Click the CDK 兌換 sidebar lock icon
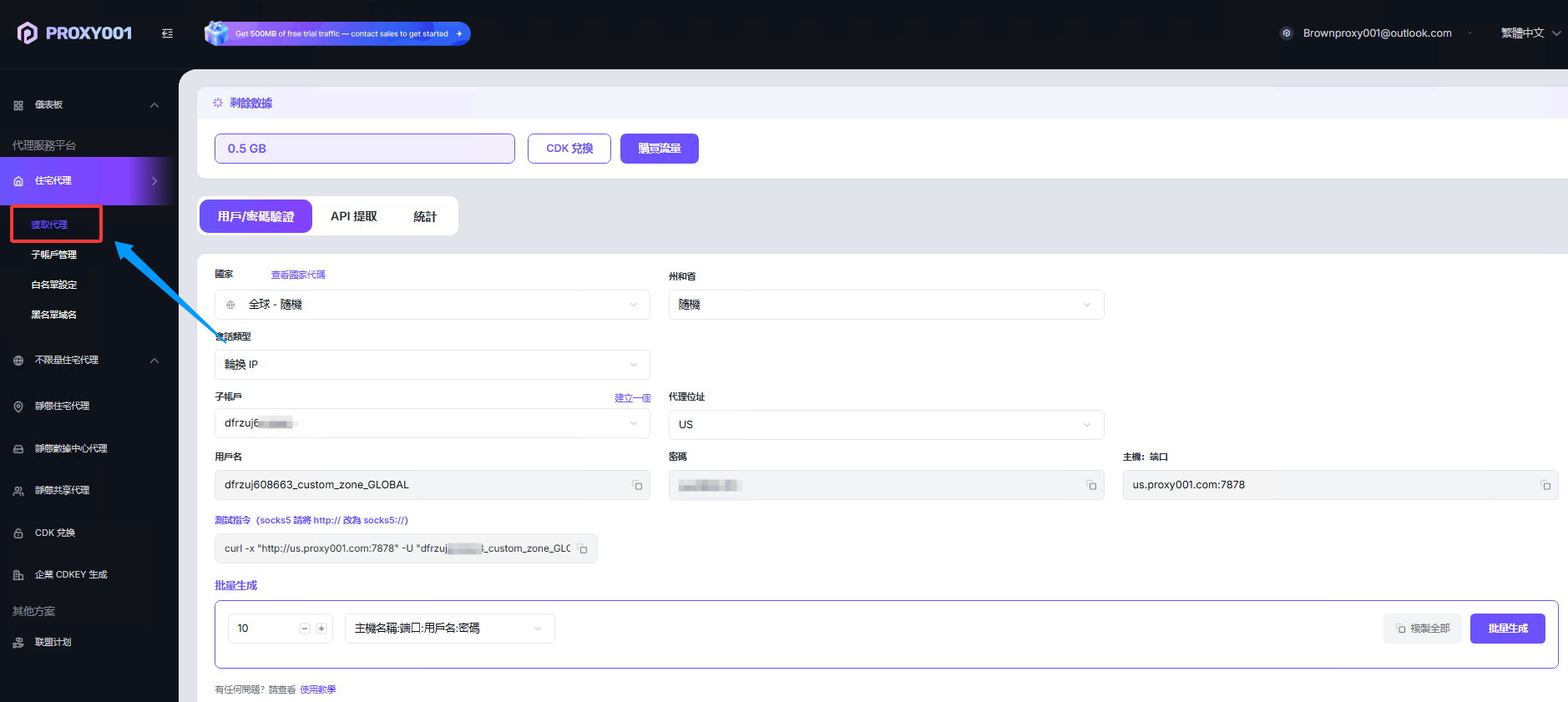Viewport: 1568px width, 702px height. [18, 533]
